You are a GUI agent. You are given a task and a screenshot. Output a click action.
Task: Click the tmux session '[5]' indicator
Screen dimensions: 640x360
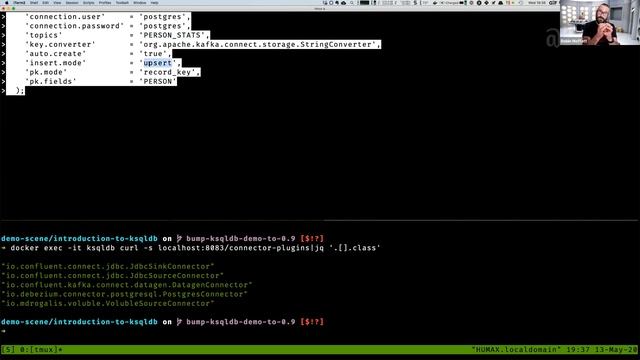(8, 350)
